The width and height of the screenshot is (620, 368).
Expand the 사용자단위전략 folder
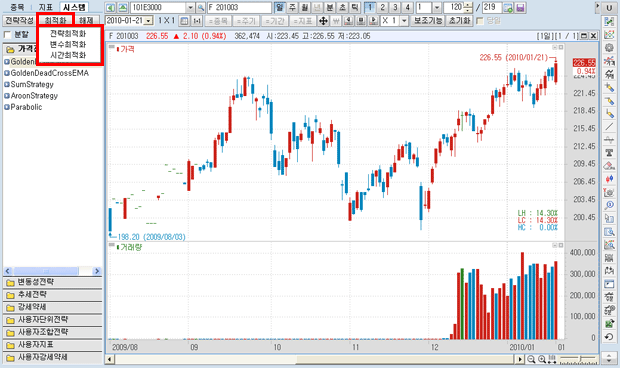(x=52, y=320)
